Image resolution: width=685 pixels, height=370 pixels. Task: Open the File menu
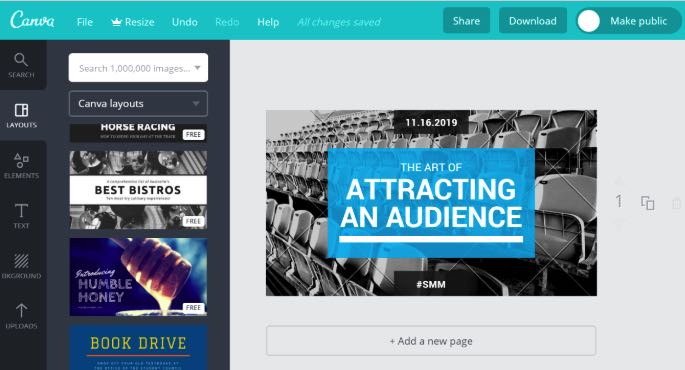point(85,22)
